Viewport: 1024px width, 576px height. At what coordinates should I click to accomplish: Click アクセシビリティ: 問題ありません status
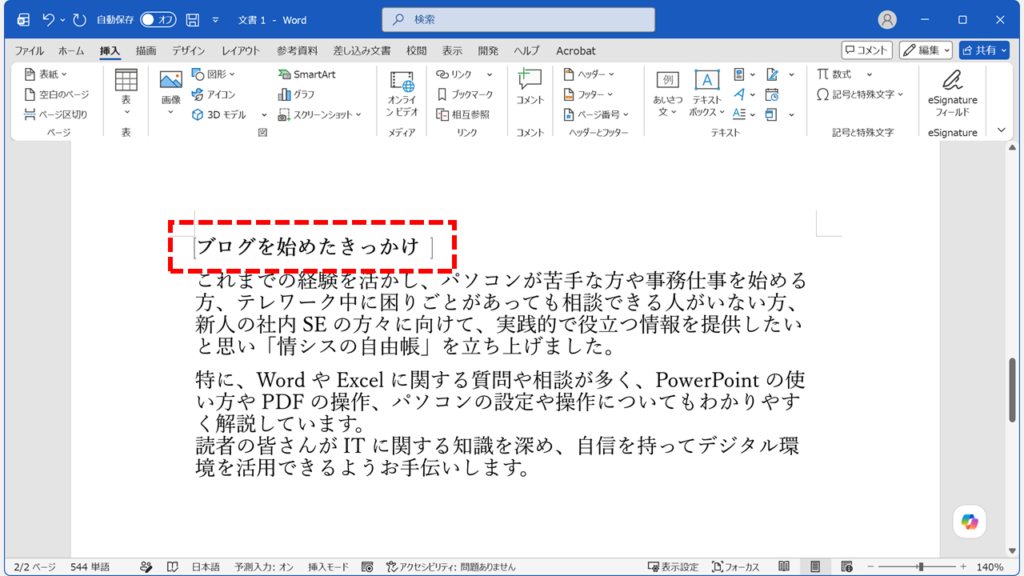click(x=451, y=567)
